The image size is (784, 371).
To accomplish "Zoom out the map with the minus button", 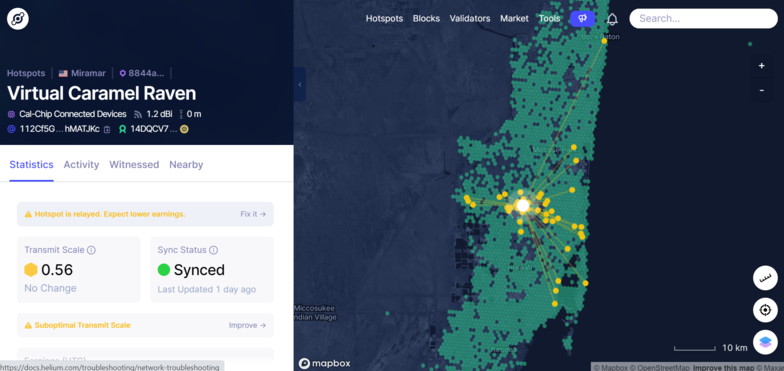I will click(x=762, y=90).
